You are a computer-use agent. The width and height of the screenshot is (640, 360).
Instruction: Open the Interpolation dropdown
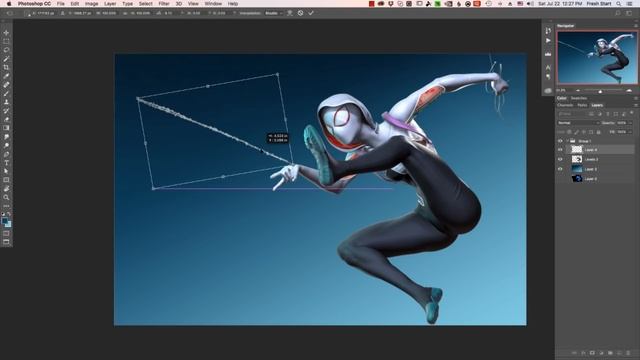[274, 13]
